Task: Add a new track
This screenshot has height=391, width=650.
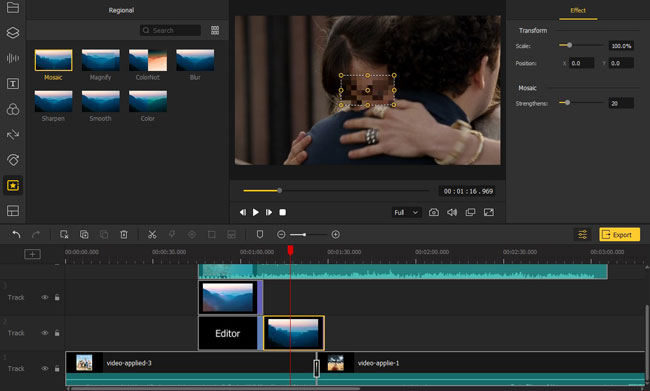Action: click(32, 254)
